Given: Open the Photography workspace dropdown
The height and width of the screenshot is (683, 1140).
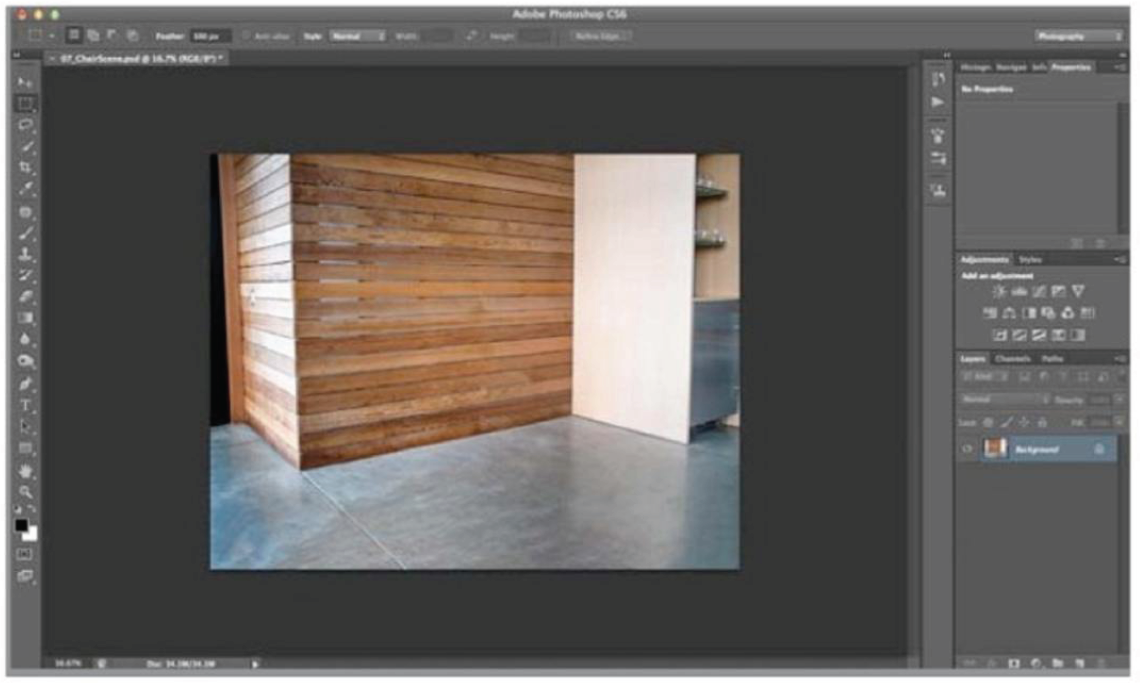Looking at the screenshot, I should click(x=1079, y=36).
